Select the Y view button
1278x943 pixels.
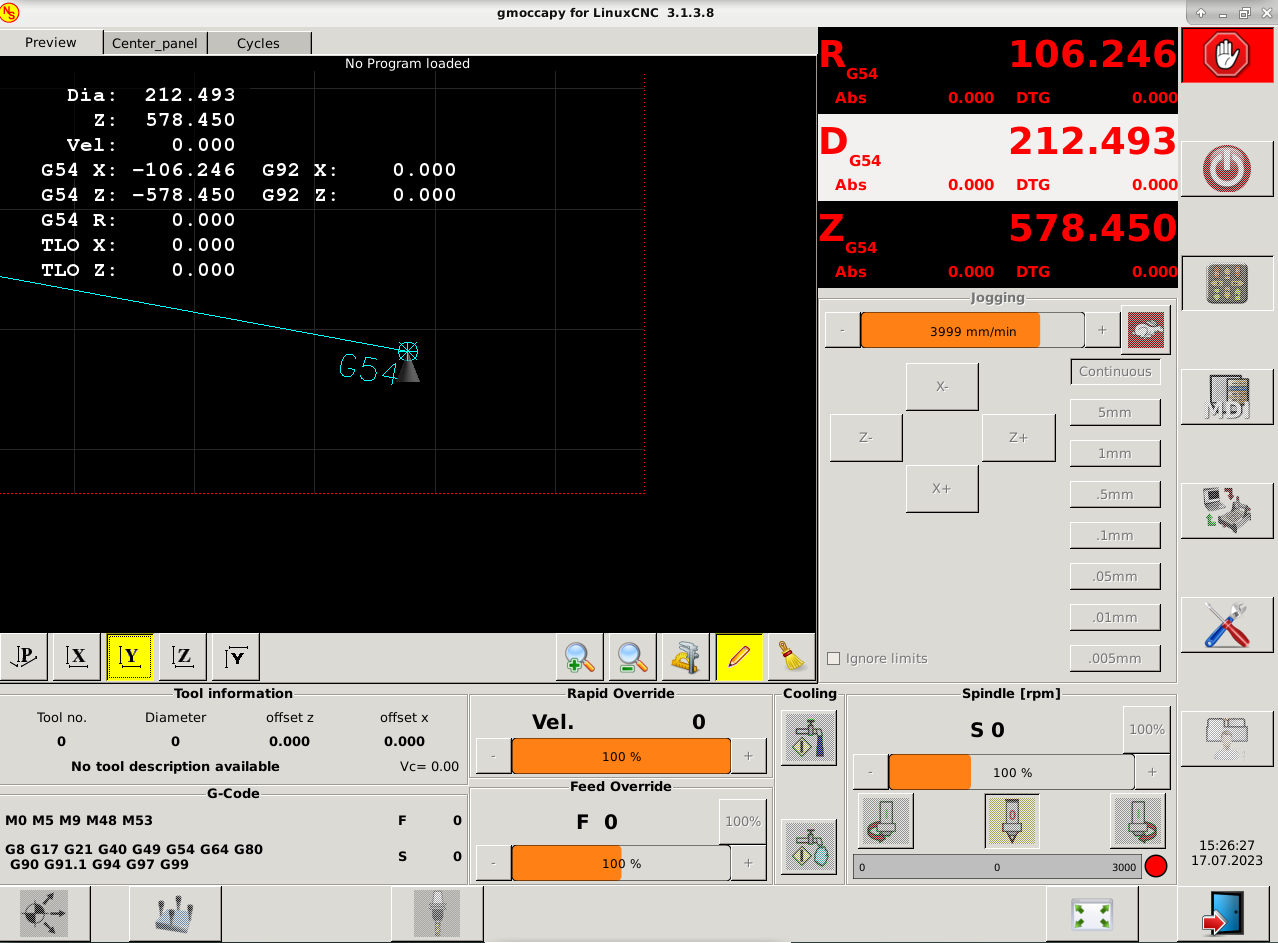click(x=129, y=657)
